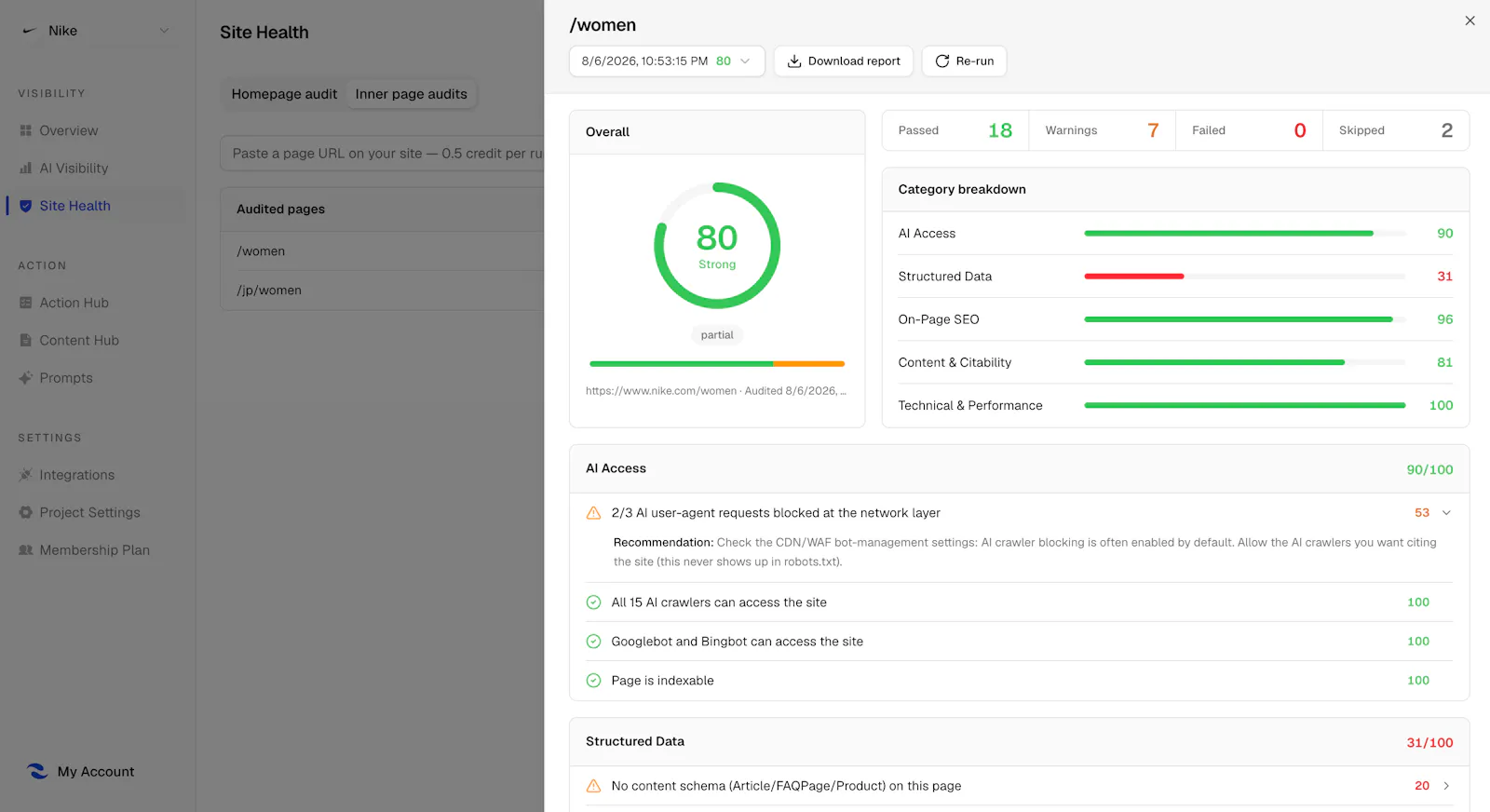
Task: Click the Passed 18 summary tile
Action: (x=955, y=130)
